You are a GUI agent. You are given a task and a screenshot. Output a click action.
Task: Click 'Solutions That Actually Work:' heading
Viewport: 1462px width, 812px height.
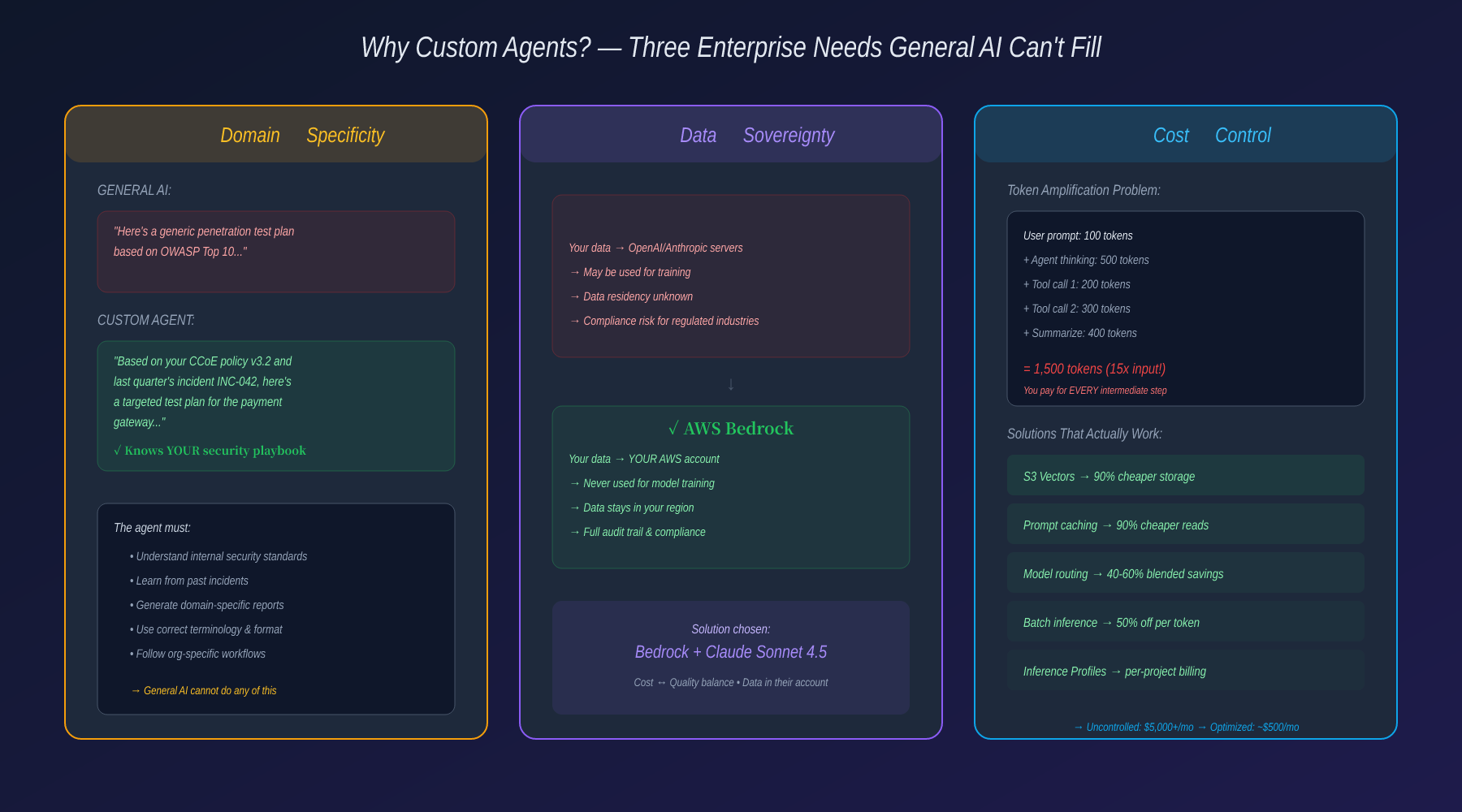coord(1084,434)
